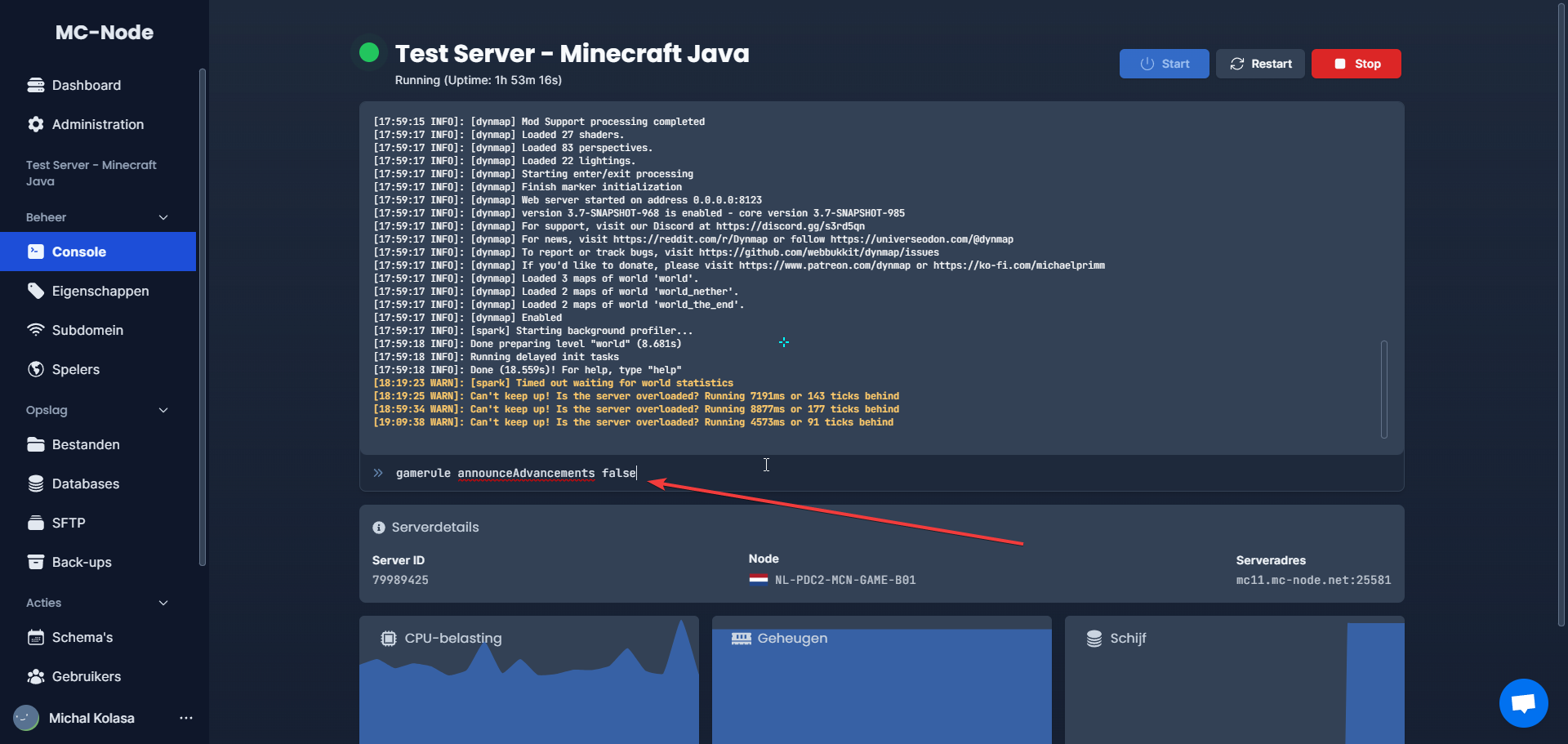Click the Console terminal icon

pyautogui.click(x=36, y=252)
